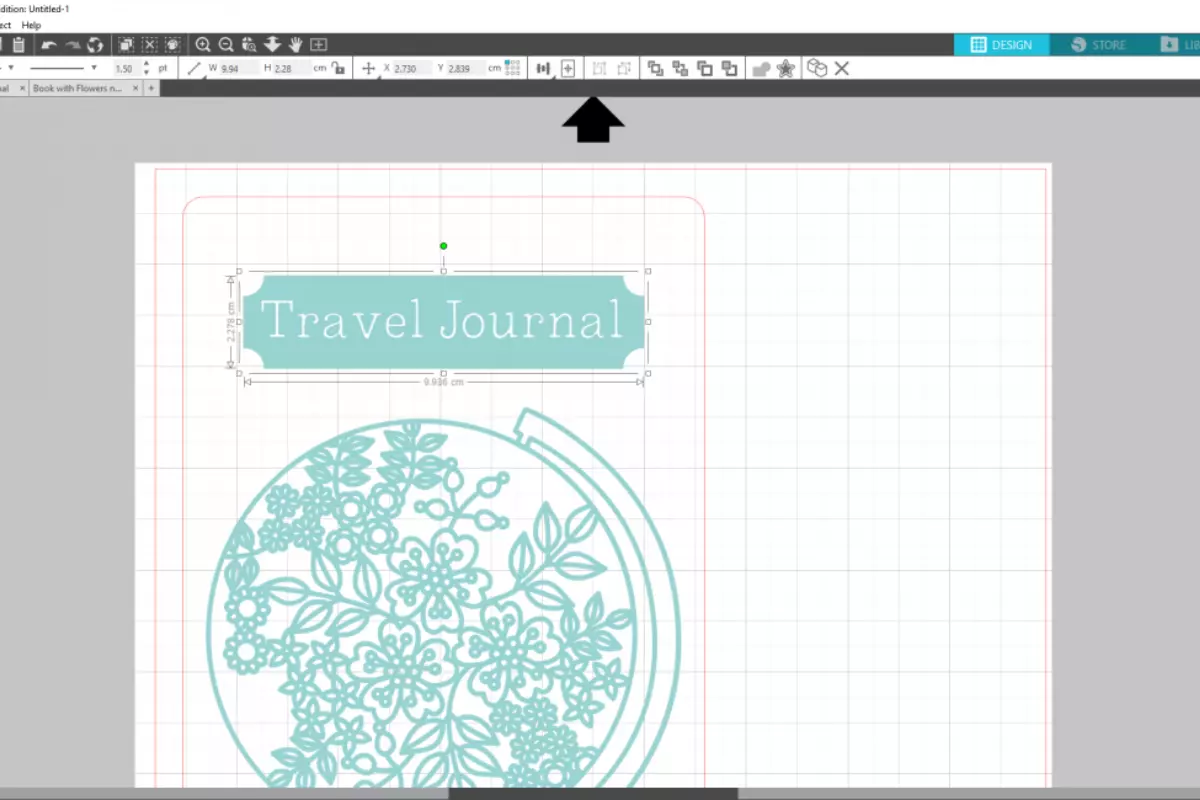This screenshot has height=800, width=1200.
Task: Close the Book with Flowers tab
Action: pyautogui.click(x=137, y=88)
